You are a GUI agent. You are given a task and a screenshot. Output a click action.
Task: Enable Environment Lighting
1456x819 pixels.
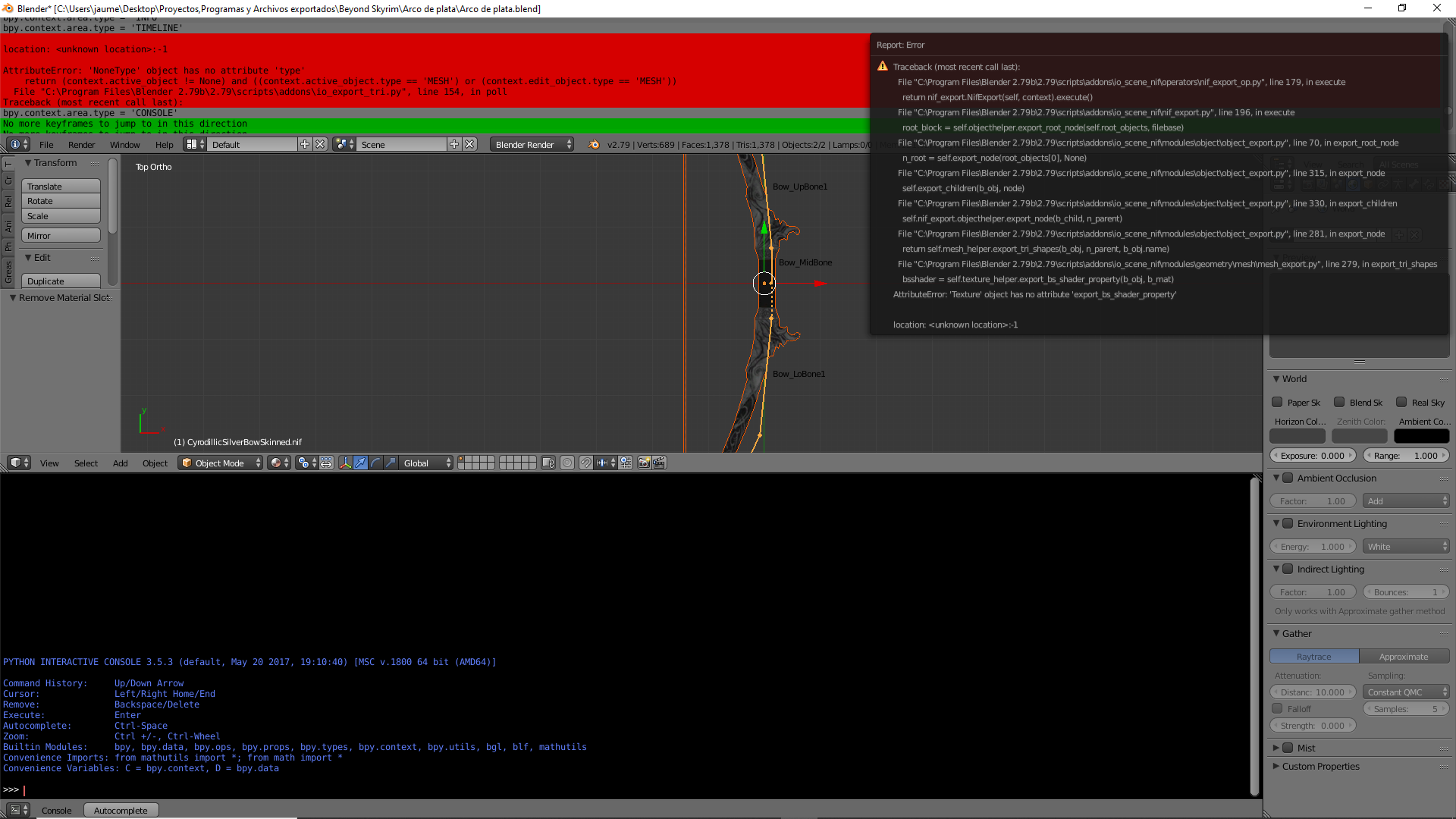(1288, 523)
